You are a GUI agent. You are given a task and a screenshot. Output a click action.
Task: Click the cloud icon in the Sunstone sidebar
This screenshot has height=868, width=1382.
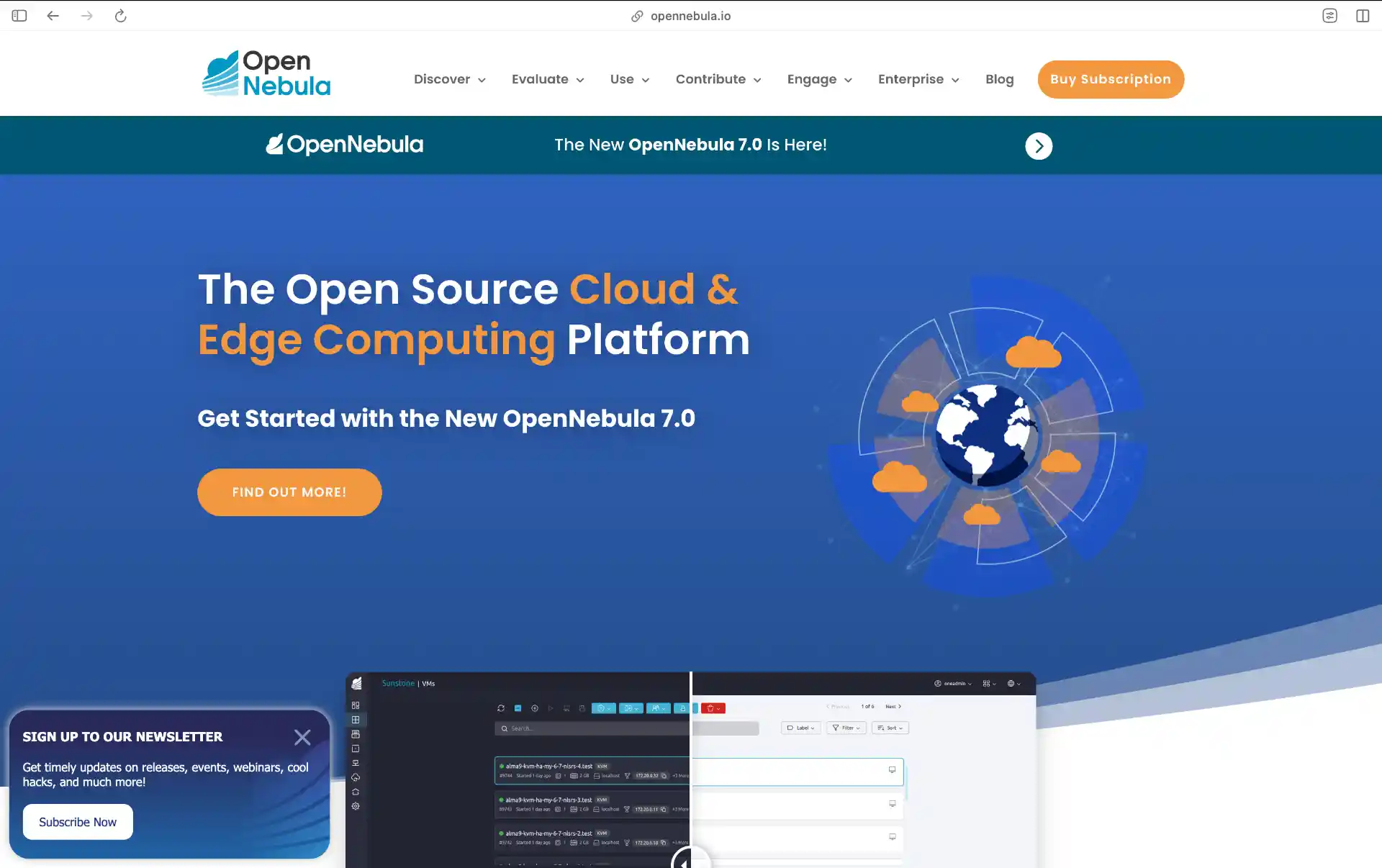(356, 777)
